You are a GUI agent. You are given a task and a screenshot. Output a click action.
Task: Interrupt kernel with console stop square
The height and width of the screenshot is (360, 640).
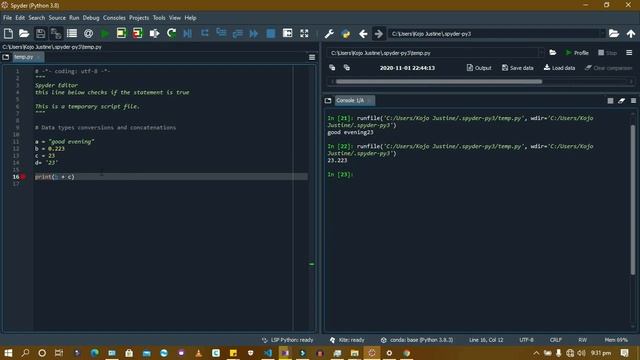610,100
